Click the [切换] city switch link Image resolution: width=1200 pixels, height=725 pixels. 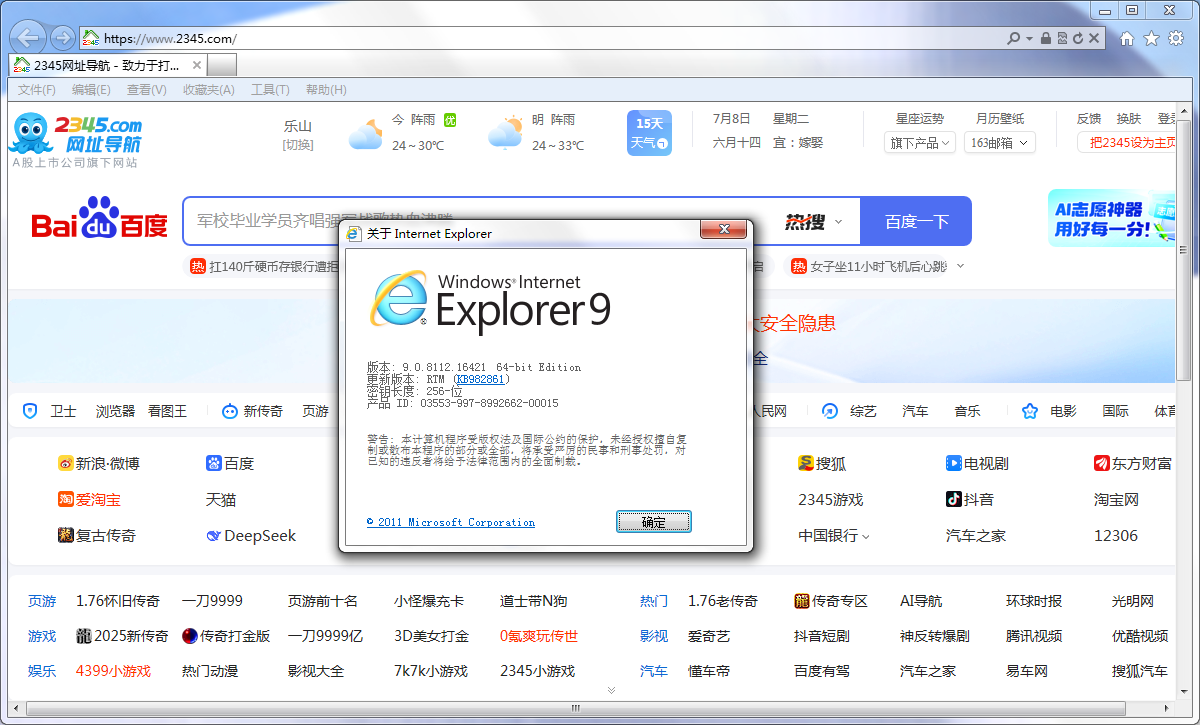[298, 145]
